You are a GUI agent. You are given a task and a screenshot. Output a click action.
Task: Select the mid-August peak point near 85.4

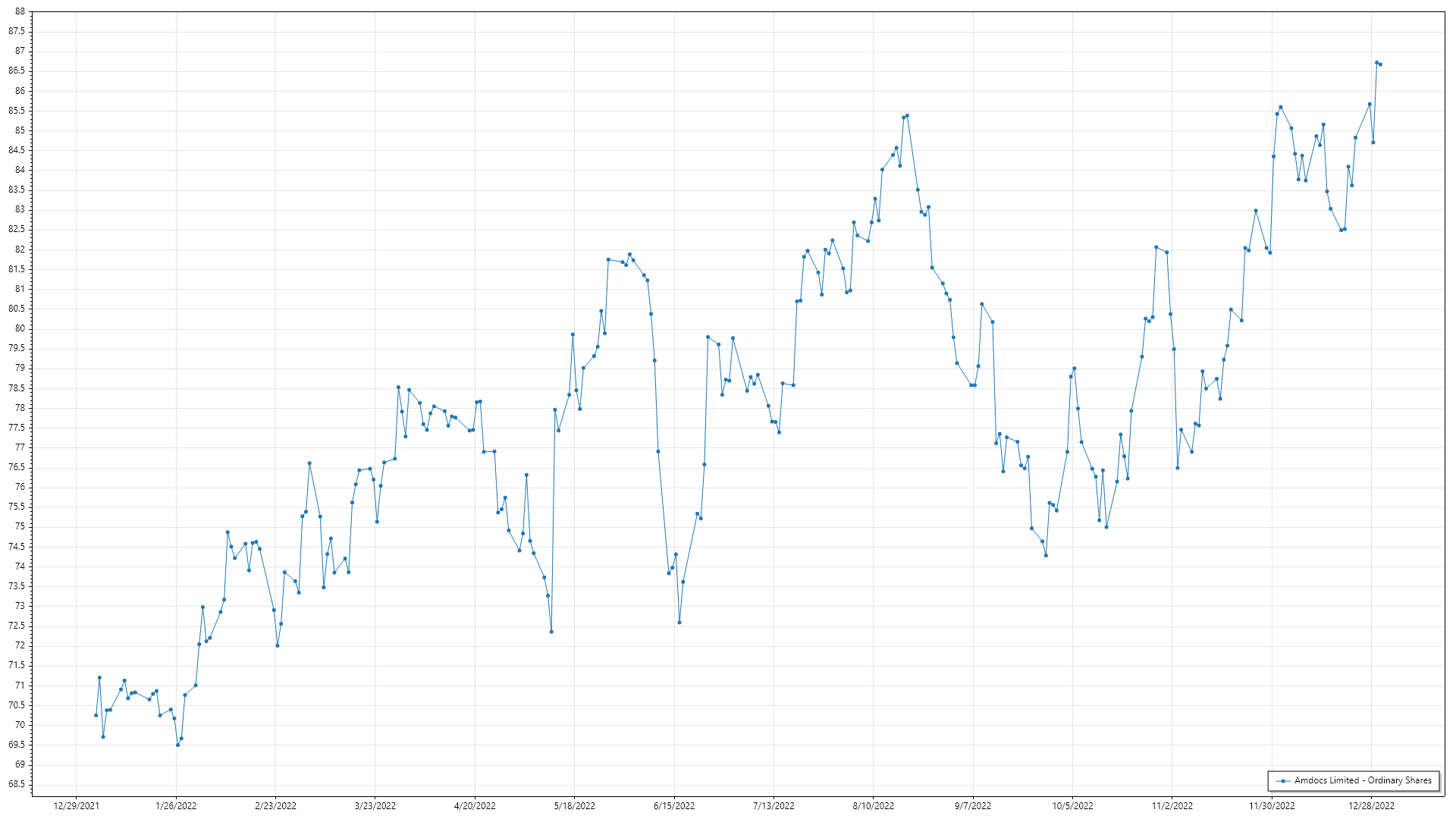pyautogui.click(x=907, y=116)
